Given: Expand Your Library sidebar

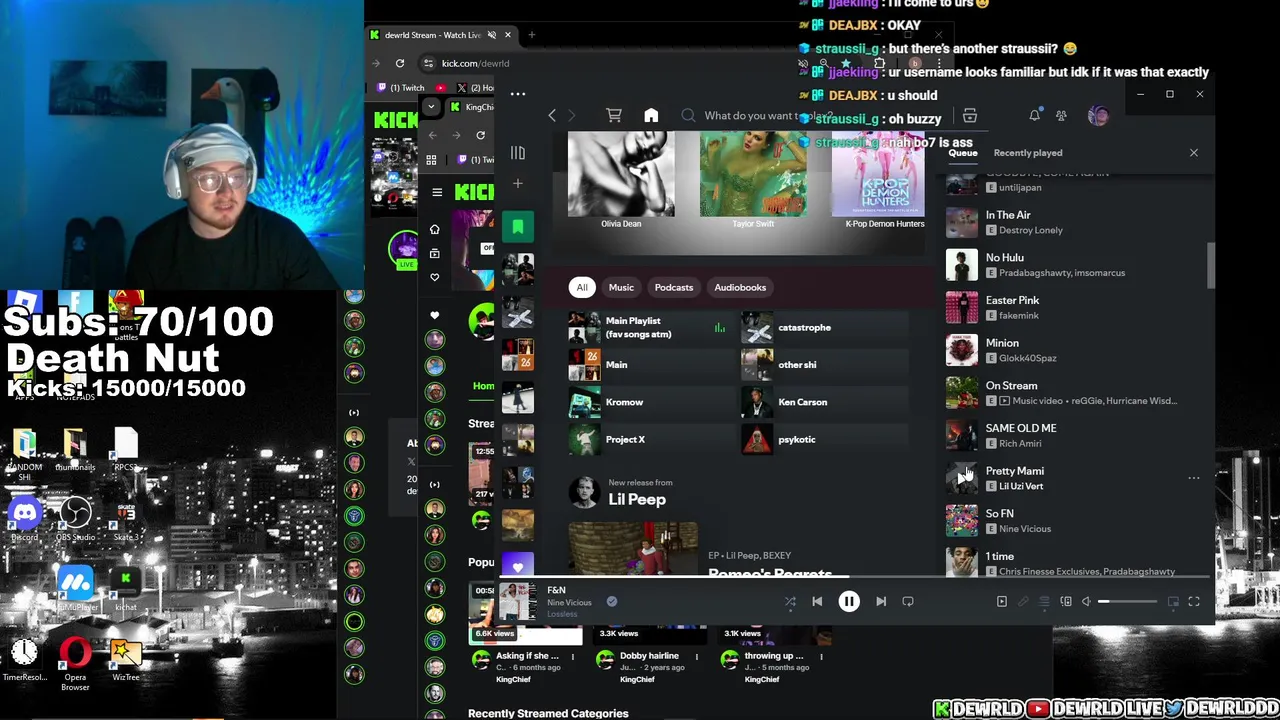Looking at the screenshot, I should (518, 153).
